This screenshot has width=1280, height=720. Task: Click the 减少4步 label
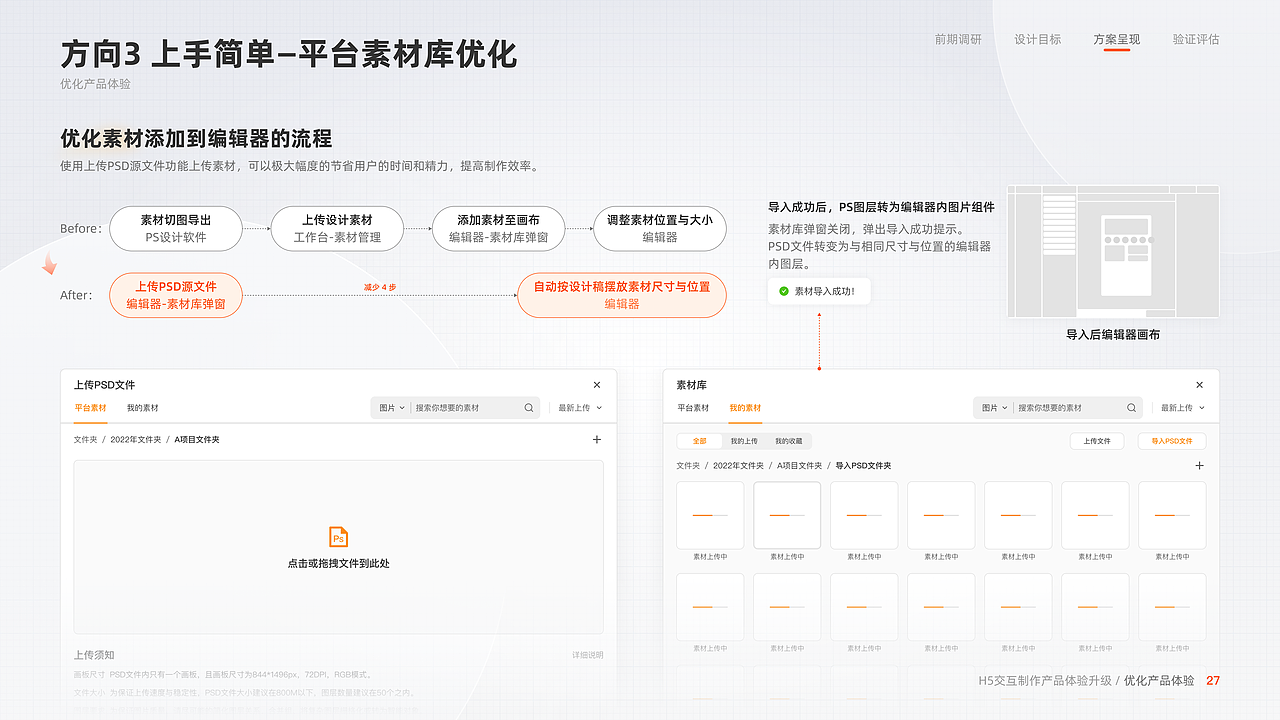pyautogui.click(x=380, y=287)
